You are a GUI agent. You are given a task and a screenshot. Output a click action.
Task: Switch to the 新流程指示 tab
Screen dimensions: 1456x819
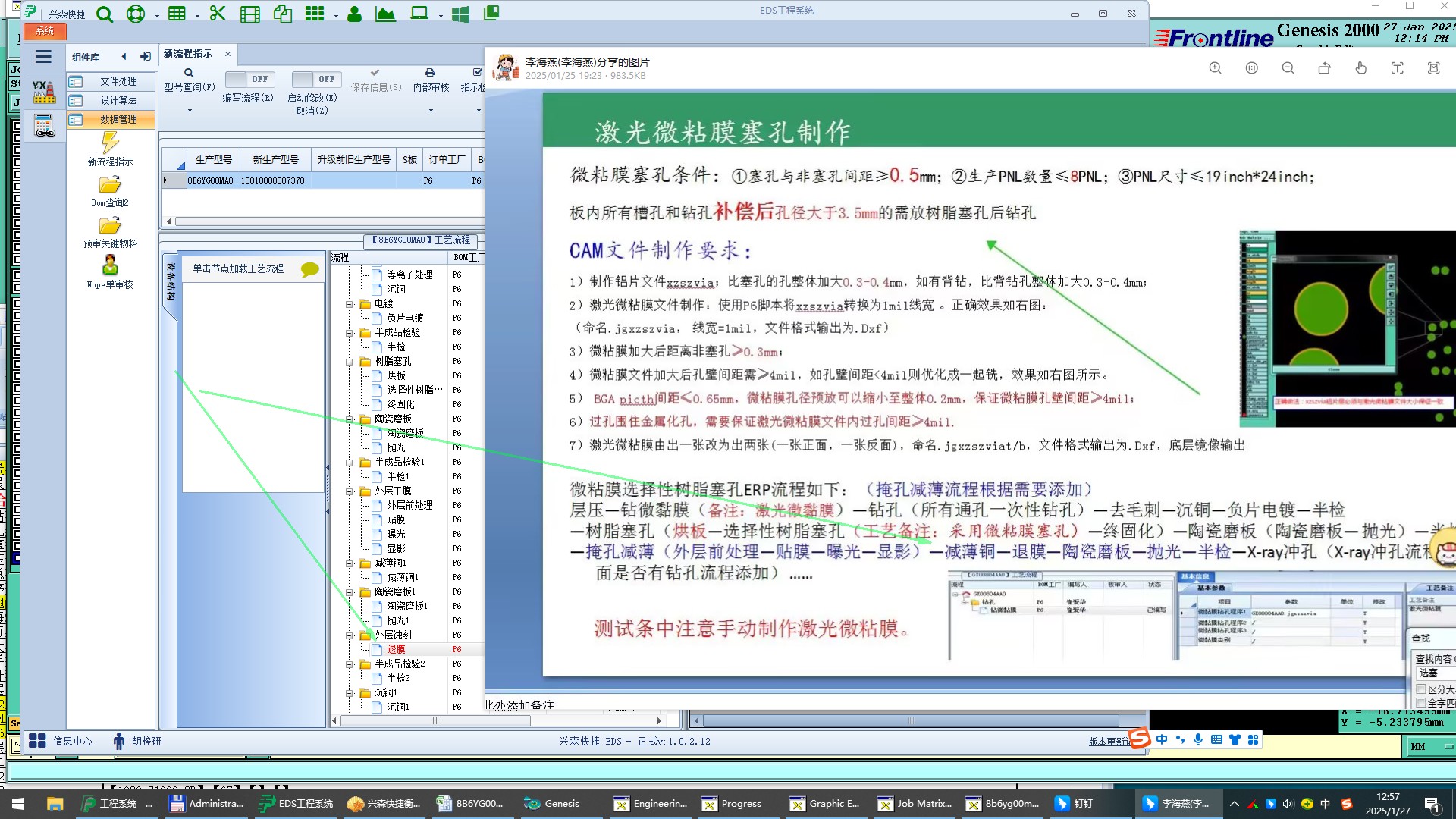(x=188, y=54)
